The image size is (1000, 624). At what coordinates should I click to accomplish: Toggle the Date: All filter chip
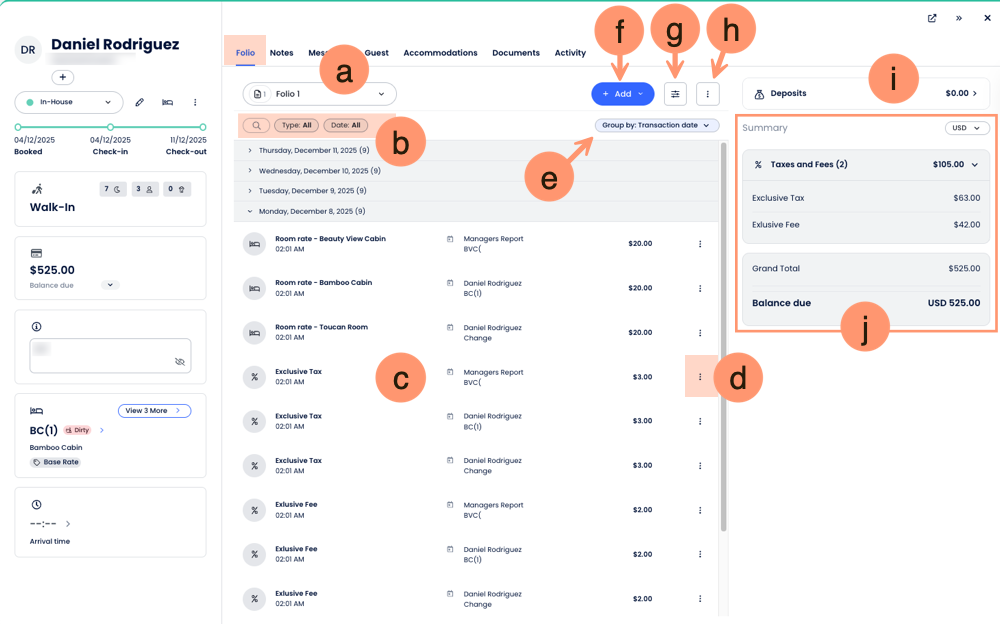pyautogui.click(x=345, y=125)
